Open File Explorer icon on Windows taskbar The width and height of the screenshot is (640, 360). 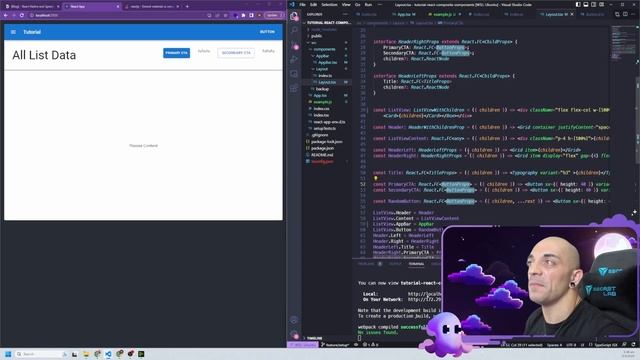point(86,354)
